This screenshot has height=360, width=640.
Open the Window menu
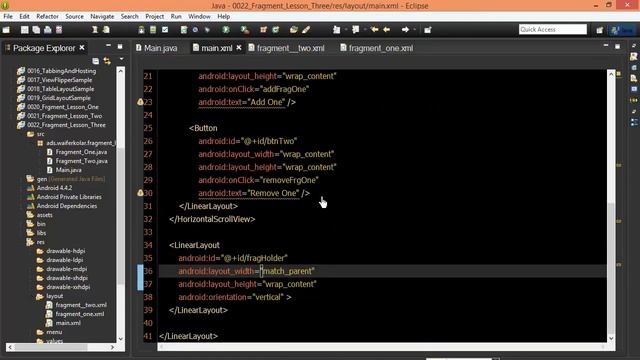coord(199,16)
